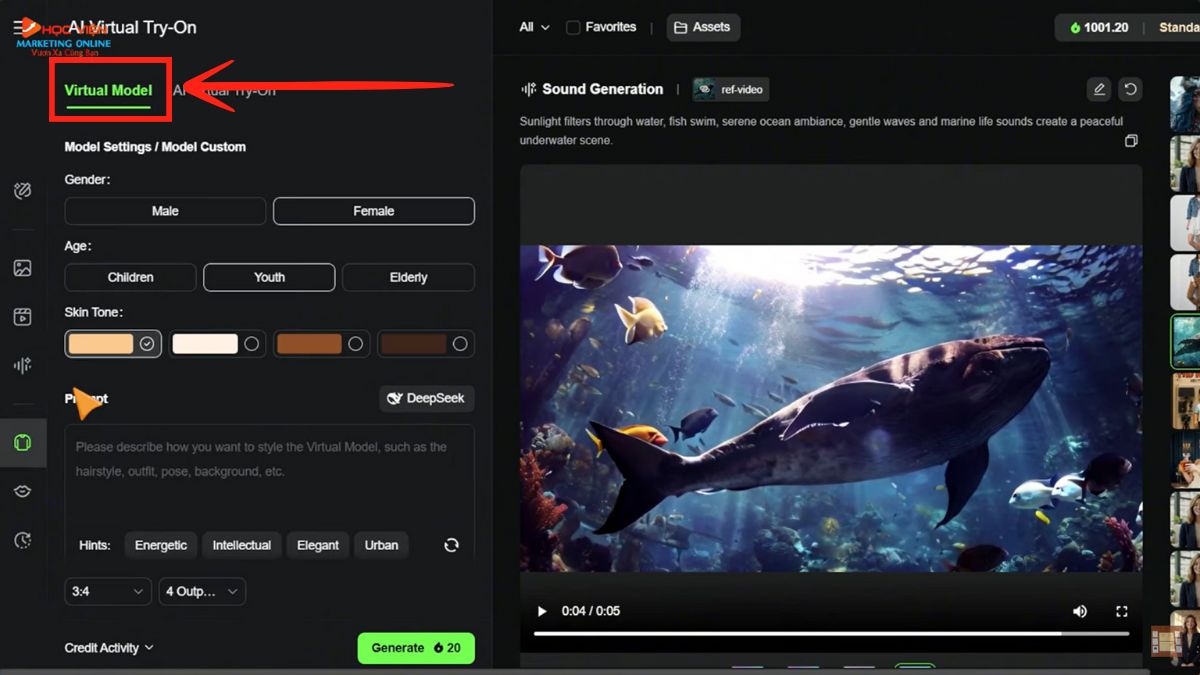Enable the Favorites checkbox
Screen dimensions: 1200x675
[x=573, y=27]
